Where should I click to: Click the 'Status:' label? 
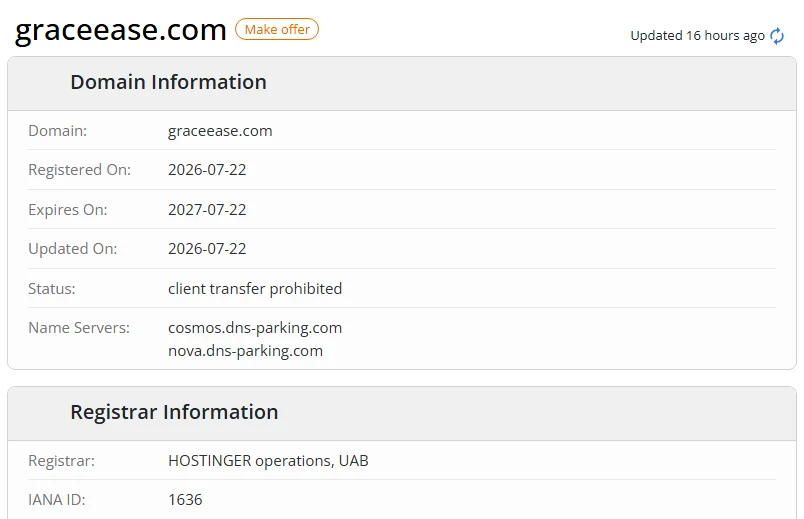pos(51,289)
